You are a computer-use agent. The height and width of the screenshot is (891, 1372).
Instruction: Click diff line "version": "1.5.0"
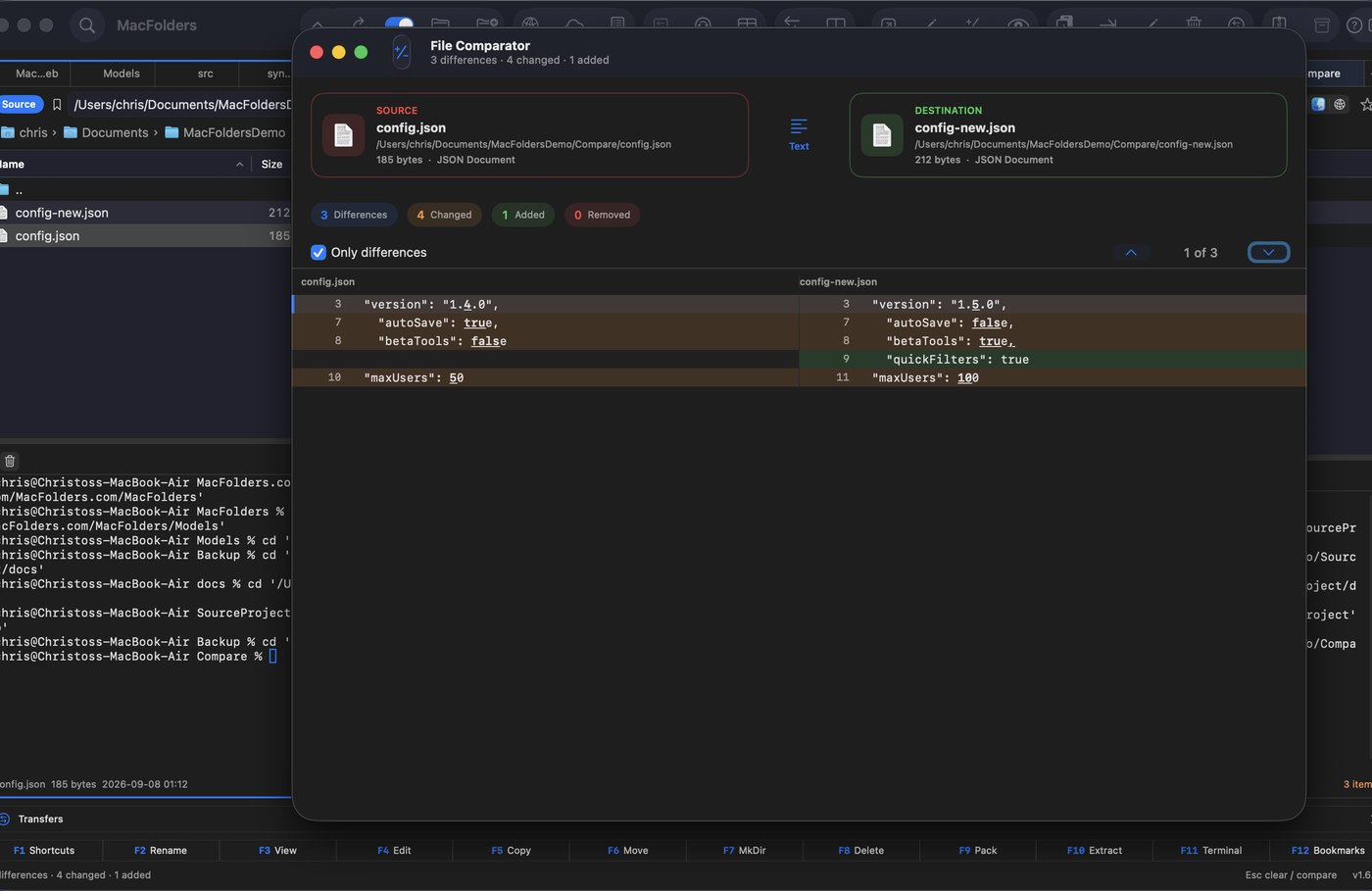(1053, 305)
